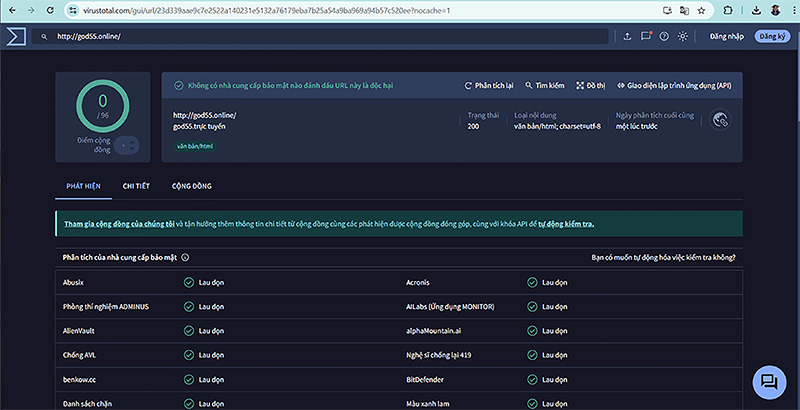Click the văn bản/html tag chip
This screenshot has height=410, width=800.
tap(195, 146)
